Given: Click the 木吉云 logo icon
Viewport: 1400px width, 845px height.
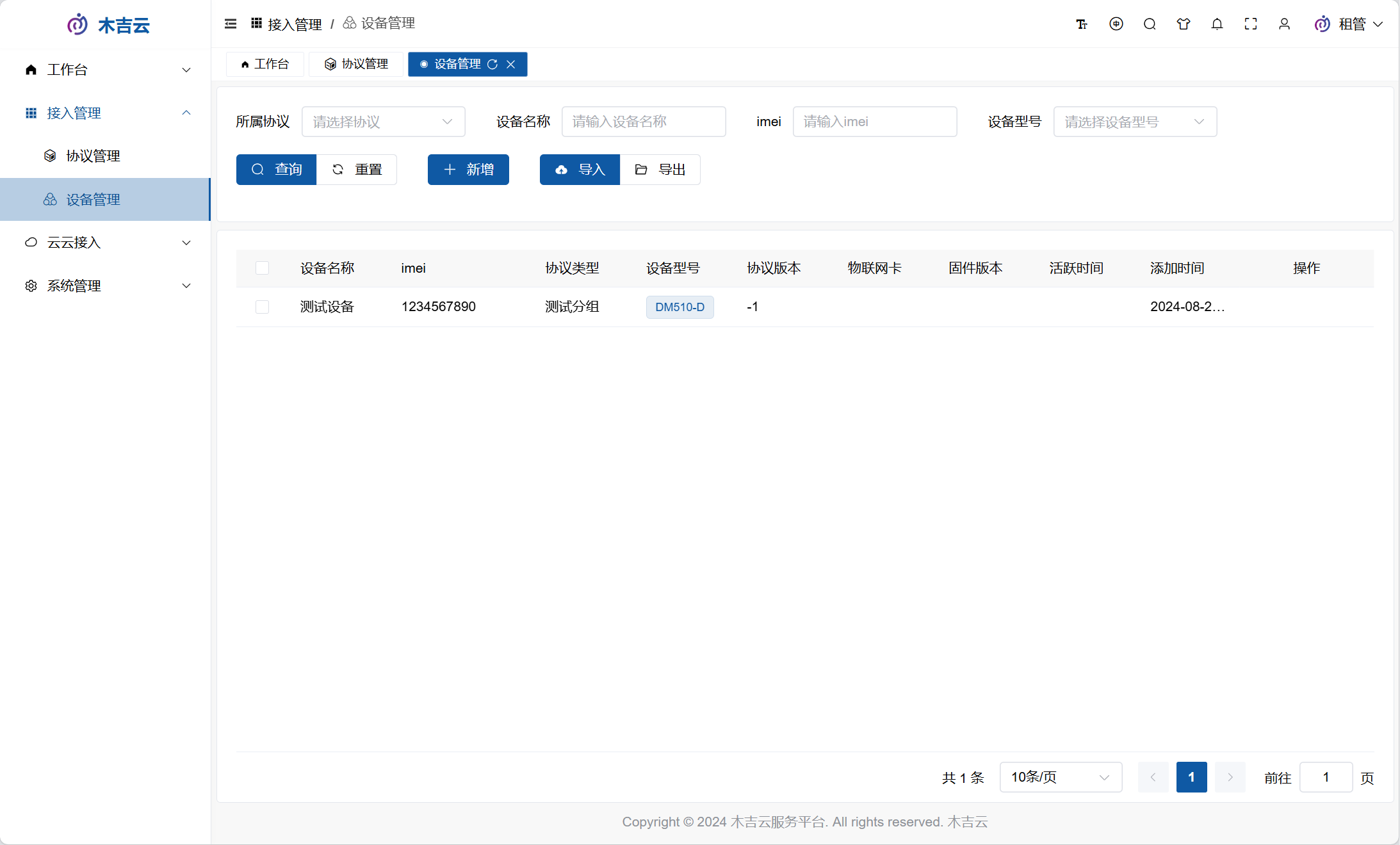Looking at the screenshot, I should (x=77, y=24).
